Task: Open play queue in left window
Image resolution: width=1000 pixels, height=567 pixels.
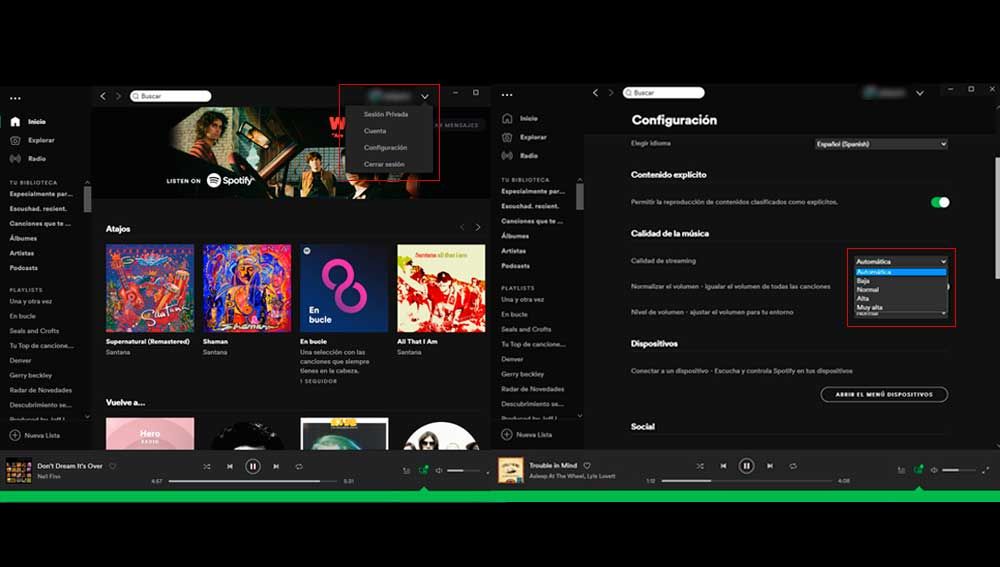Action: coord(406,471)
